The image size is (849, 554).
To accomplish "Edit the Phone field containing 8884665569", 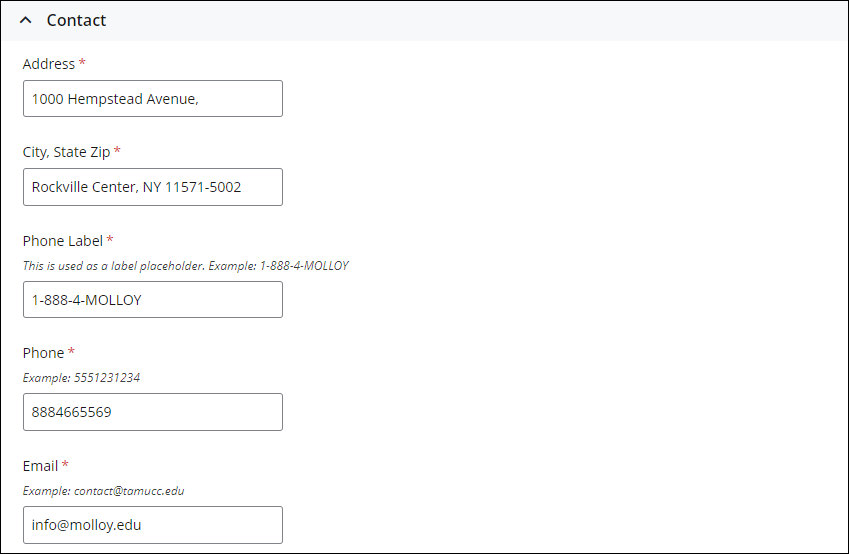I will (x=153, y=412).
